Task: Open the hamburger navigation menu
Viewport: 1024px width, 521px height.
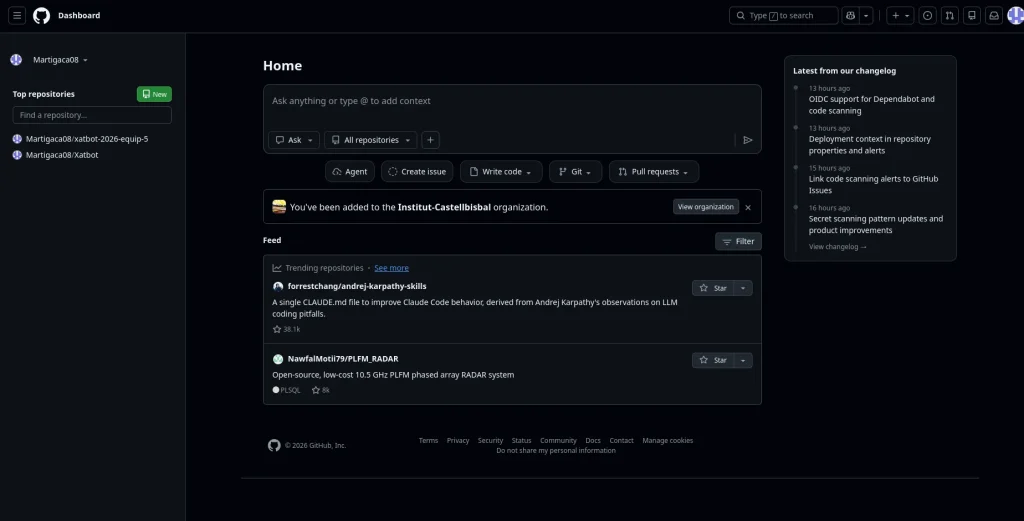Action: [x=17, y=16]
